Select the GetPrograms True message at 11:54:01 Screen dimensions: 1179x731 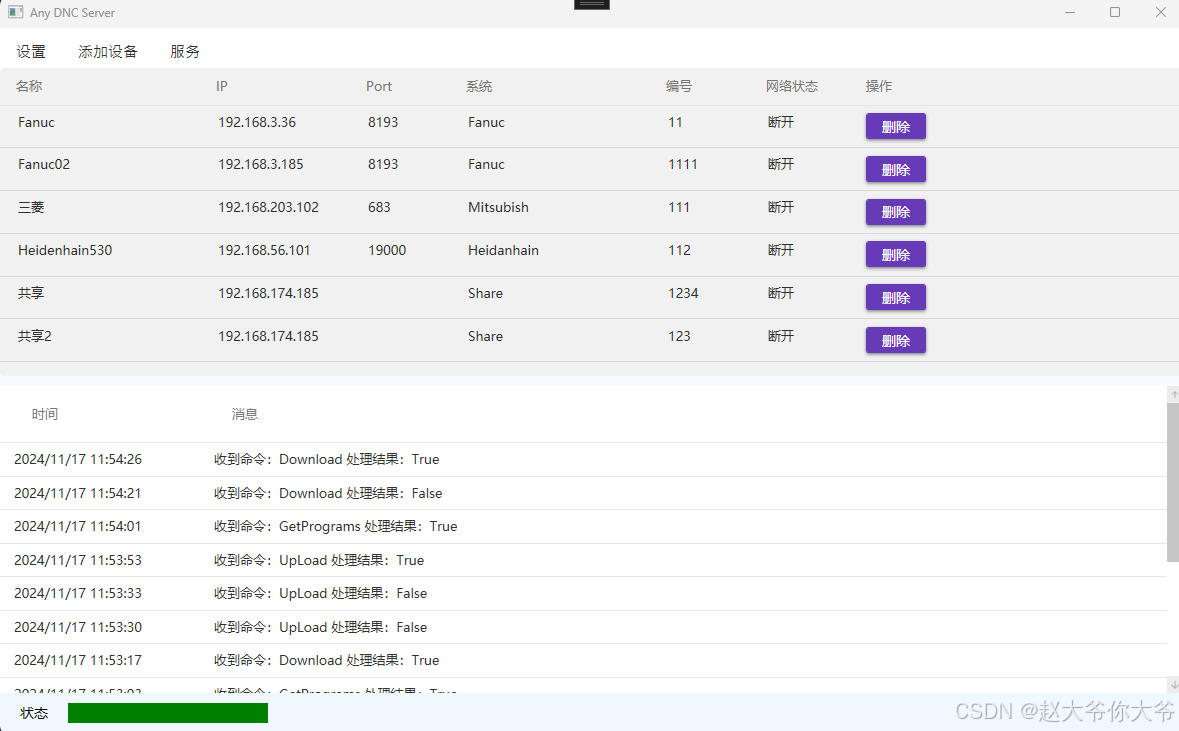335,526
